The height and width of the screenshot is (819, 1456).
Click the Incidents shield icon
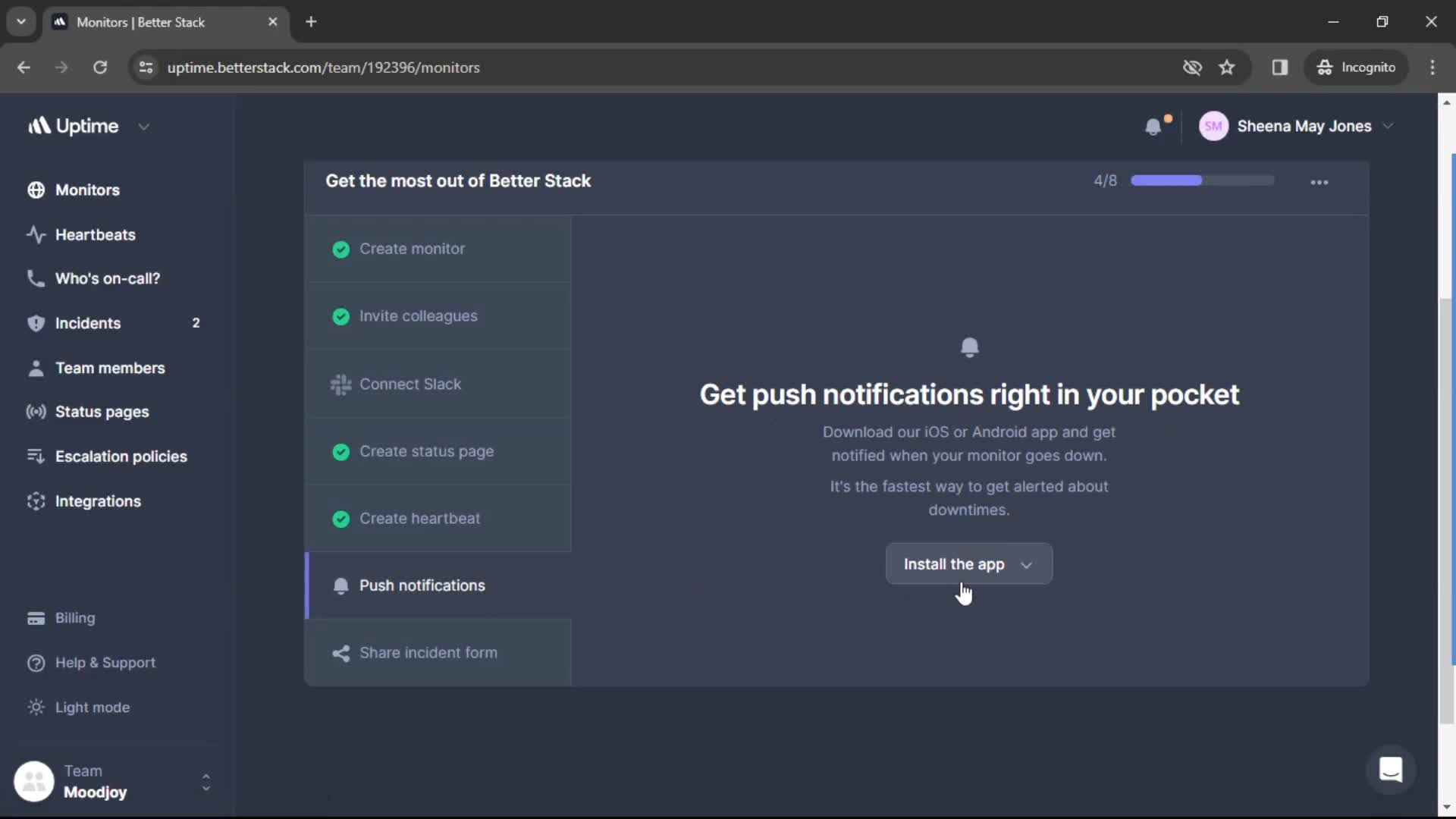click(36, 323)
